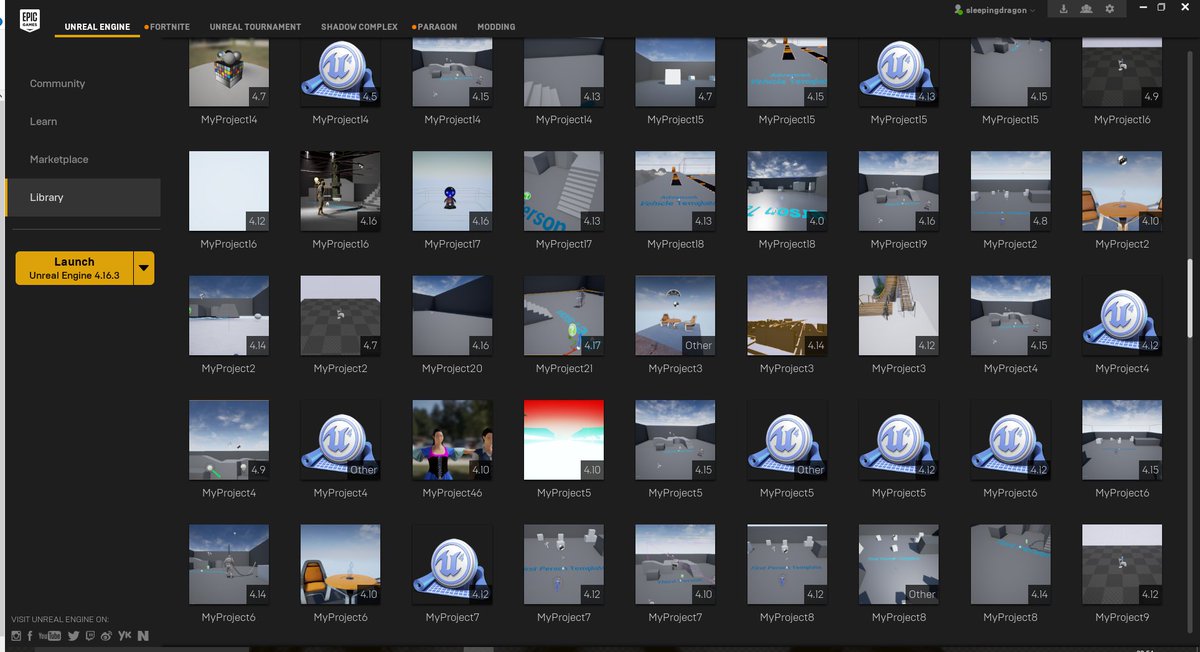Select MyProject2 checkered floor thumbnail version 4.7
Viewport: 1200px width, 652px height.
click(x=340, y=315)
